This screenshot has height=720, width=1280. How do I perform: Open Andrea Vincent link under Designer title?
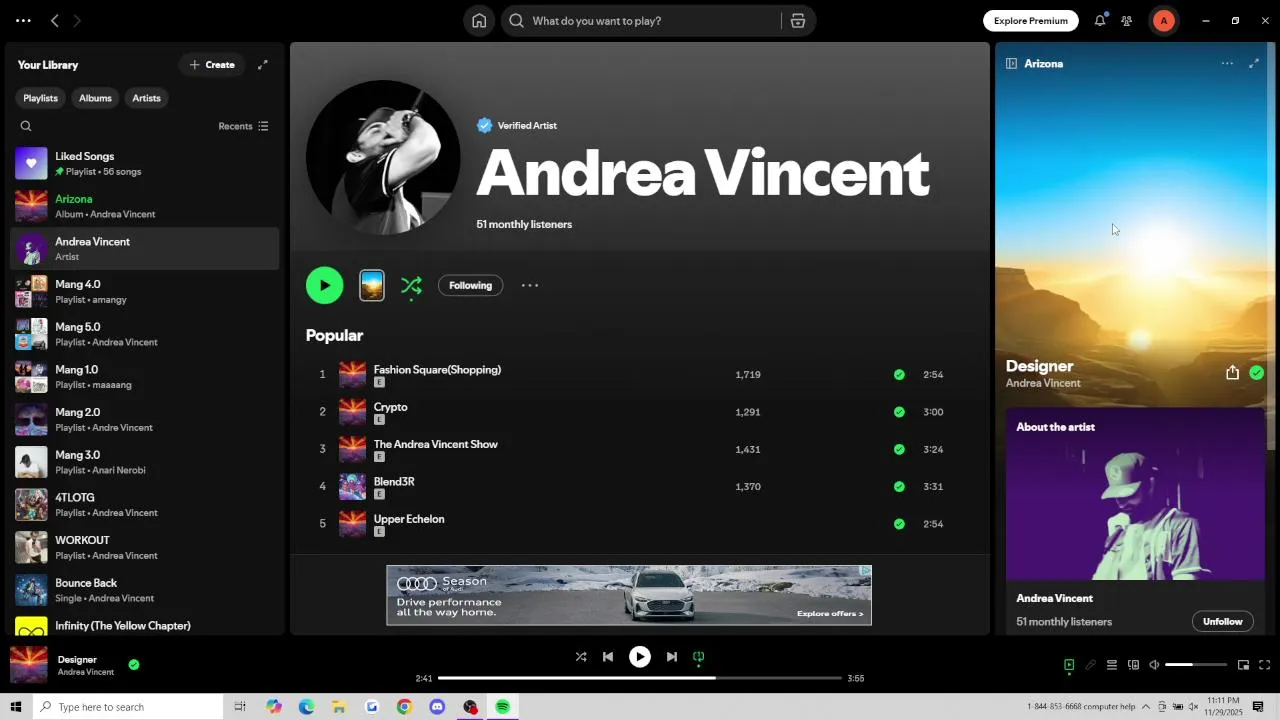pyautogui.click(x=1043, y=383)
